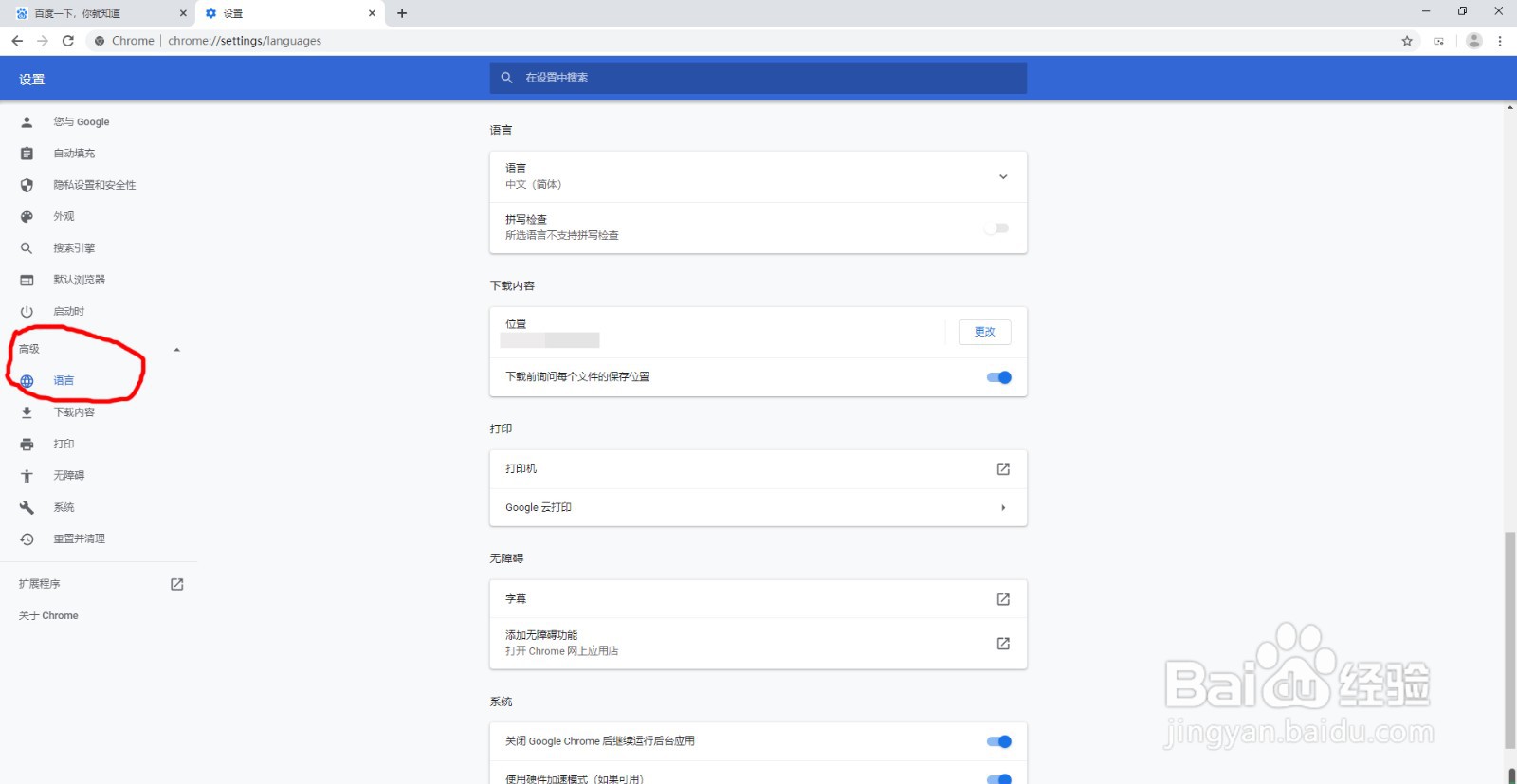Open 打印机 external link icon
The width and height of the screenshot is (1517, 784).
pyautogui.click(x=1003, y=469)
